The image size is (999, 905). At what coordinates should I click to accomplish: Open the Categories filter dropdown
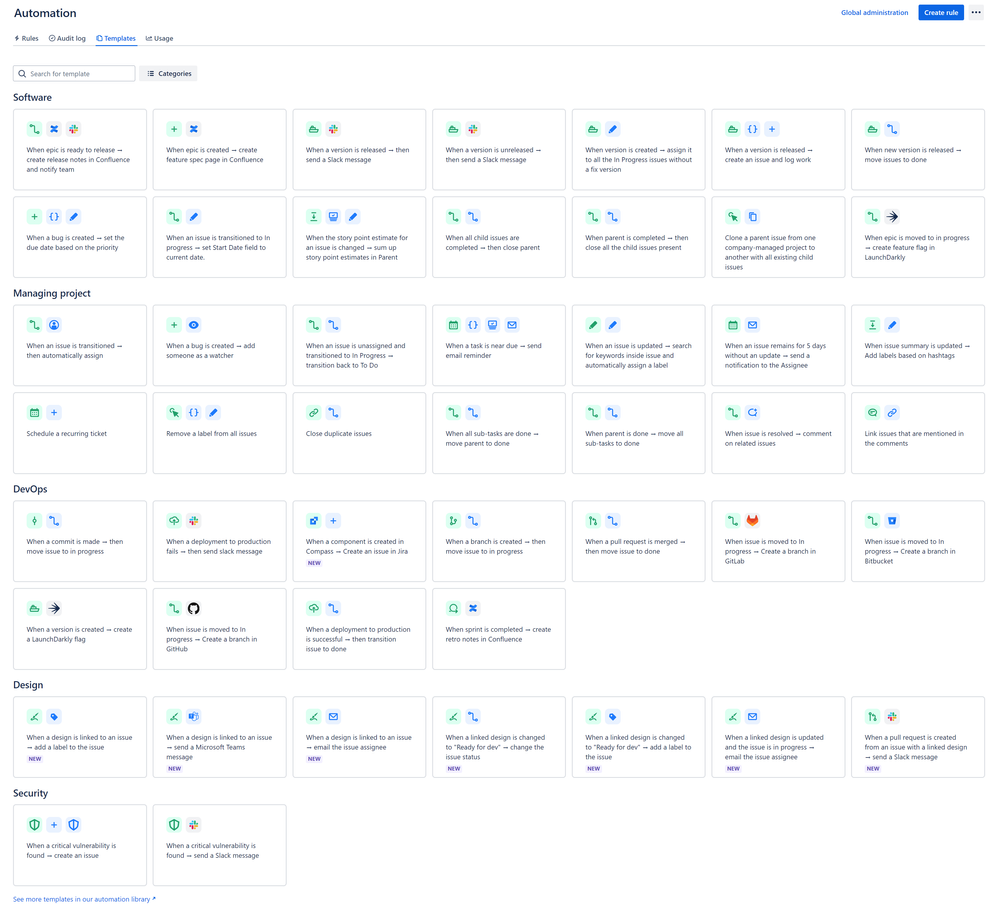click(x=170, y=73)
